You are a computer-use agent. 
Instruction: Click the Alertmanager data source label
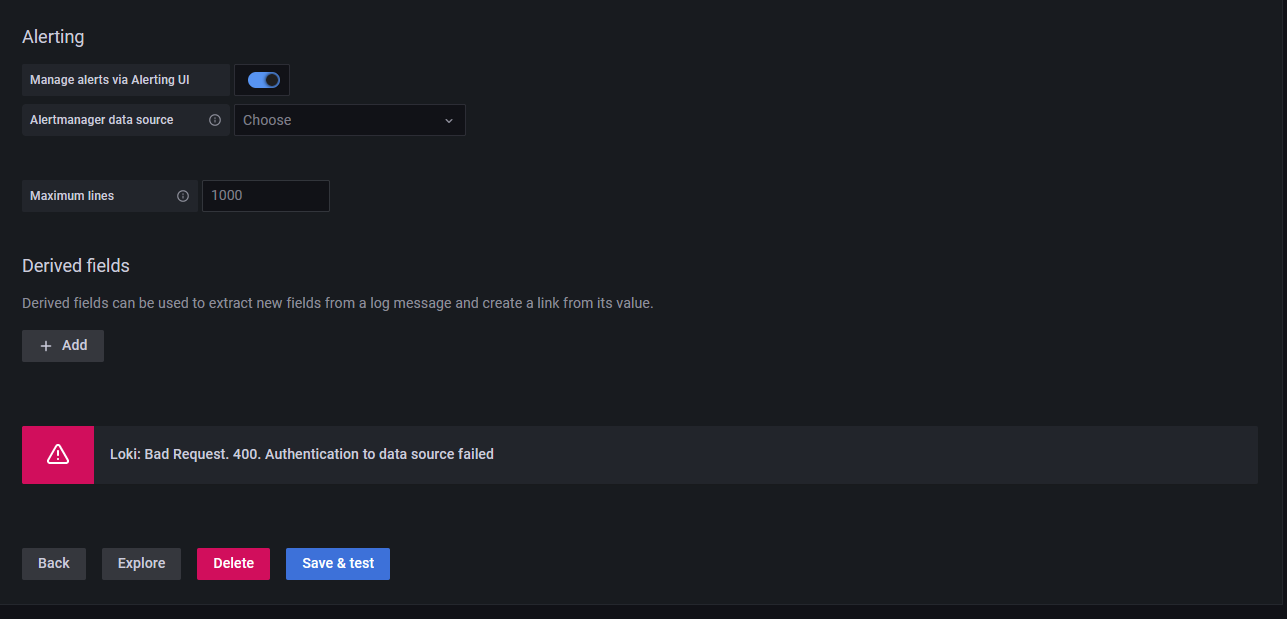pyautogui.click(x=102, y=120)
